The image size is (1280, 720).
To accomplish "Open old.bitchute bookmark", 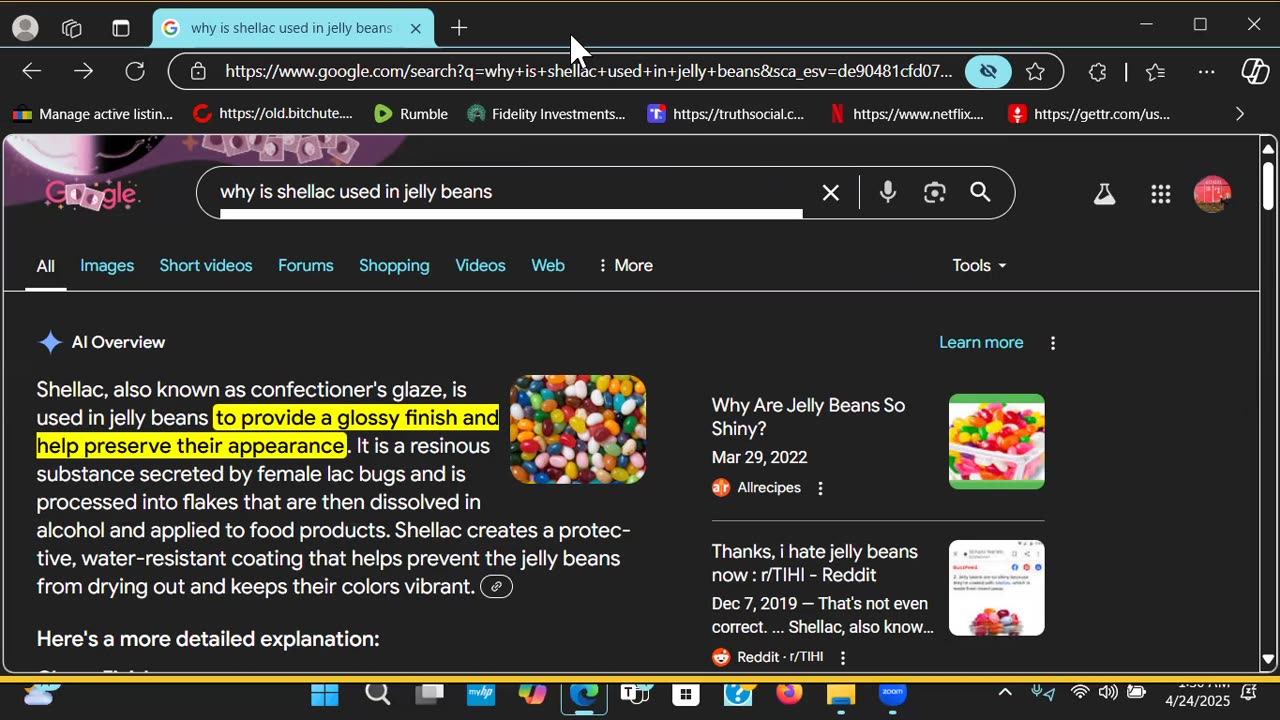I will (x=273, y=114).
